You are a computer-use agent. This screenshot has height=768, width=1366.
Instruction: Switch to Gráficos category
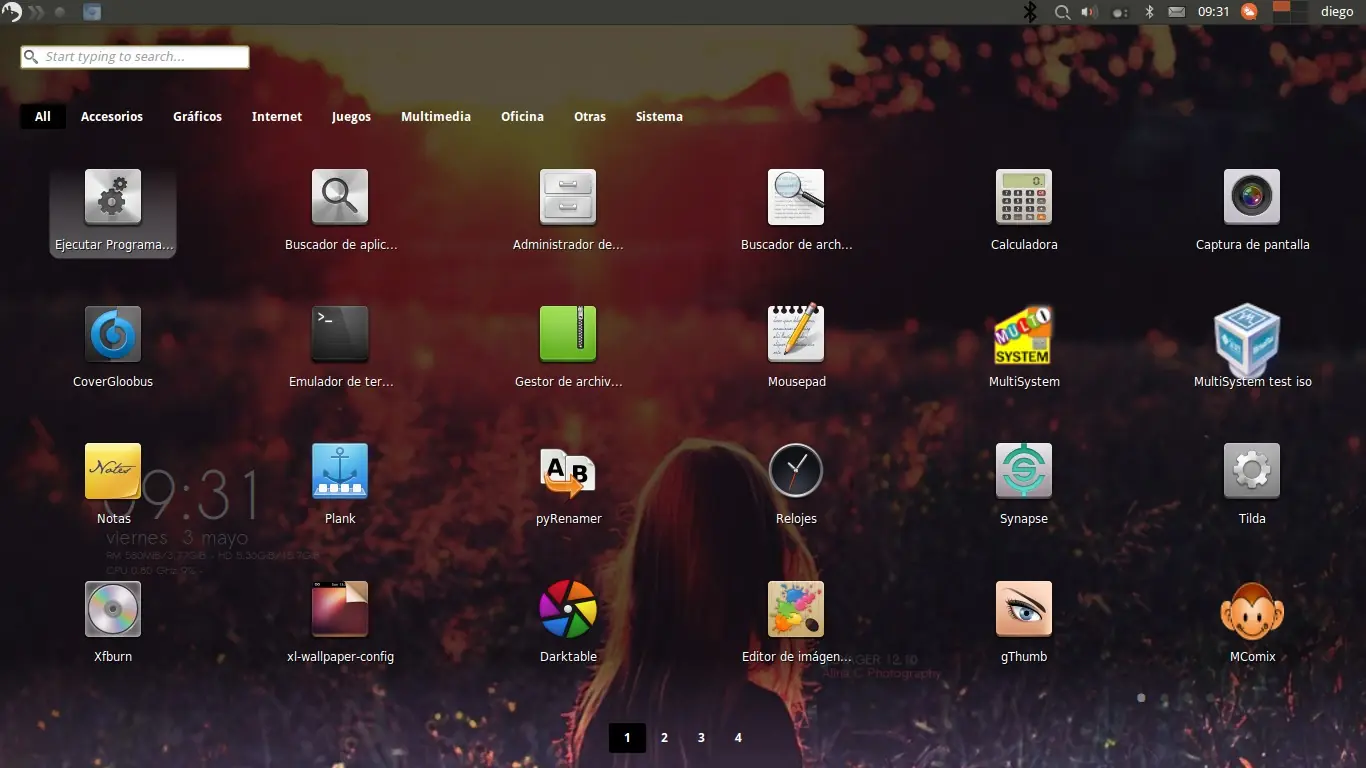click(x=197, y=117)
